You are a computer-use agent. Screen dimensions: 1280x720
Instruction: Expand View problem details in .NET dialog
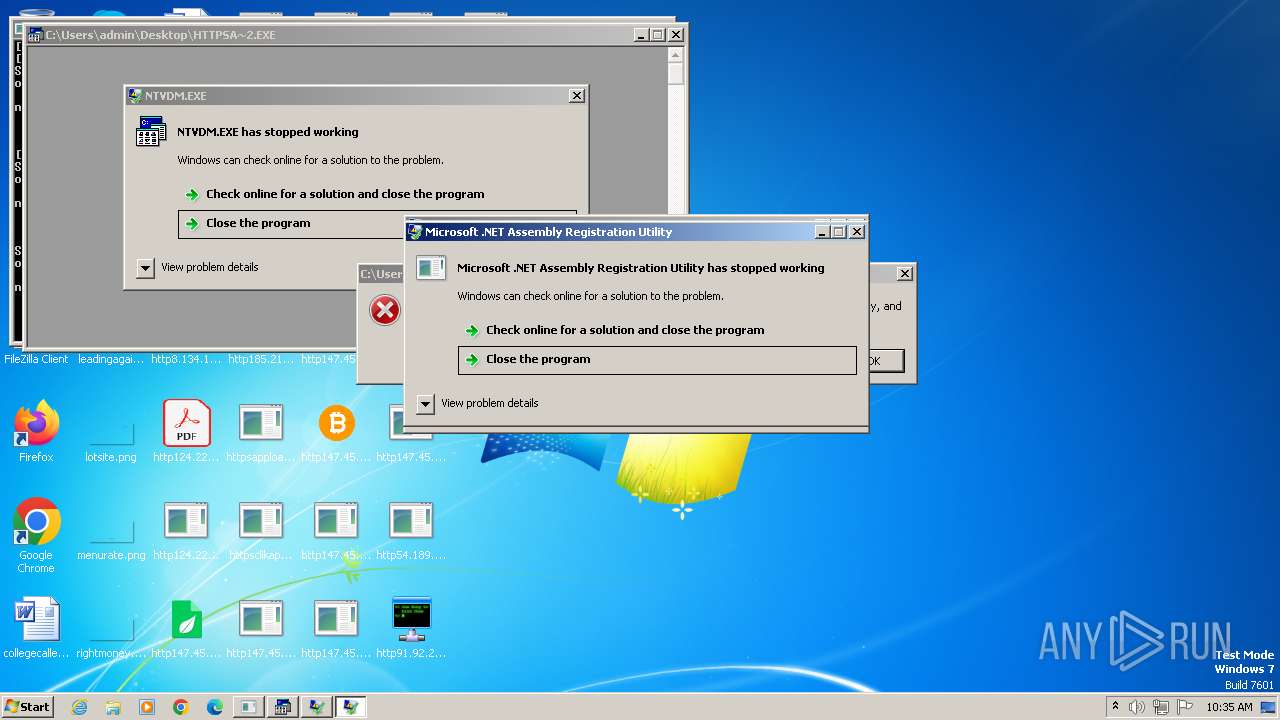425,403
